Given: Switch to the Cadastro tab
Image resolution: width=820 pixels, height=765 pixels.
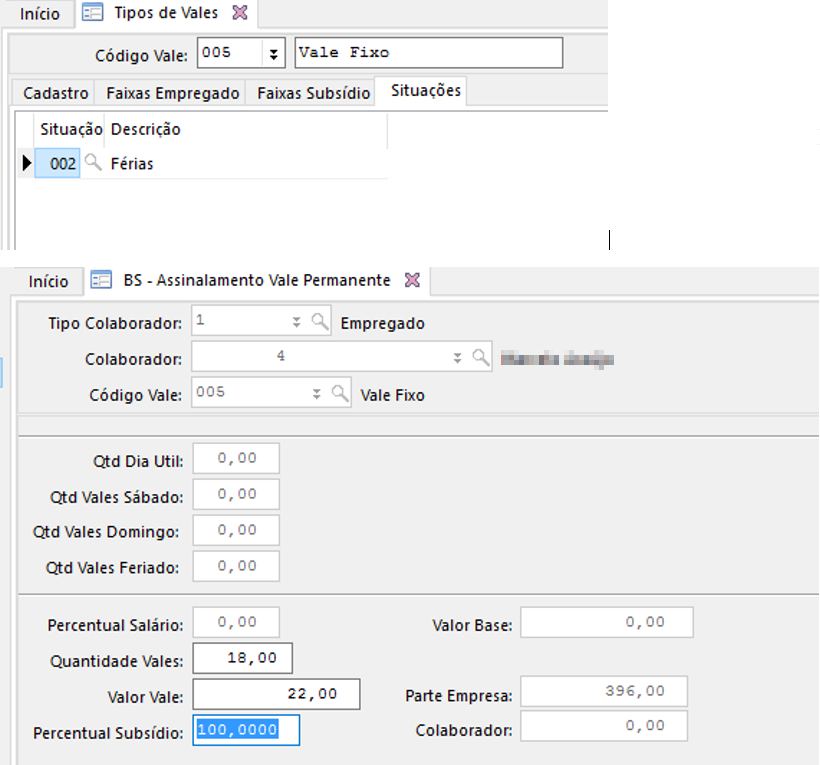Looking at the screenshot, I should coord(51,93).
